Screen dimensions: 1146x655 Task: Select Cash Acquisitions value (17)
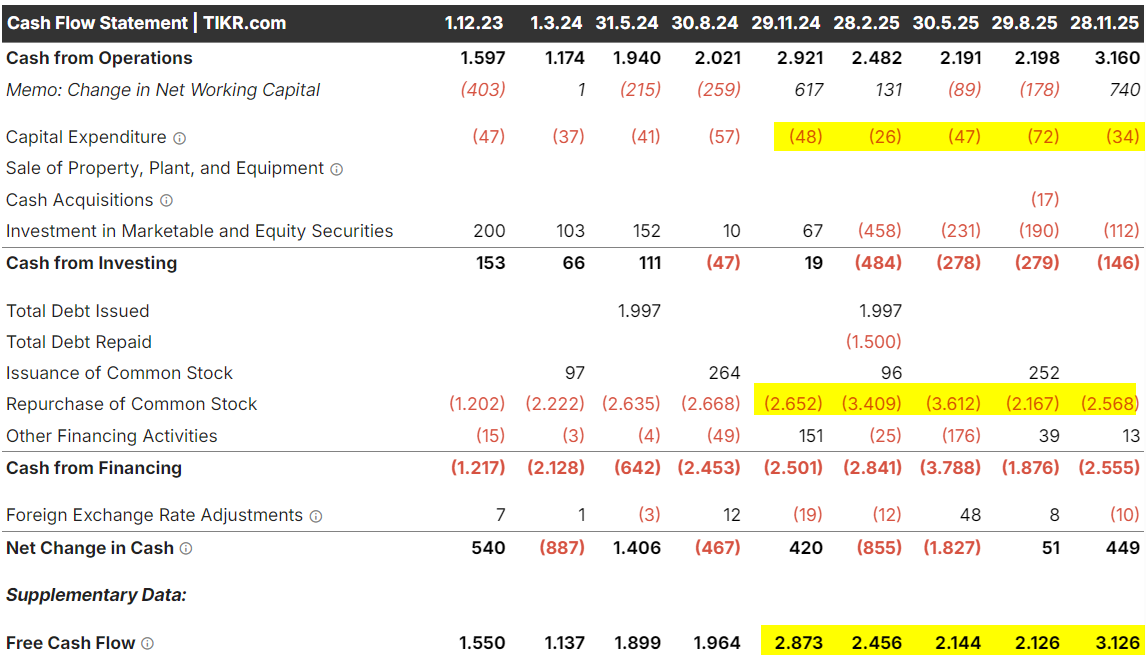point(1044,200)
